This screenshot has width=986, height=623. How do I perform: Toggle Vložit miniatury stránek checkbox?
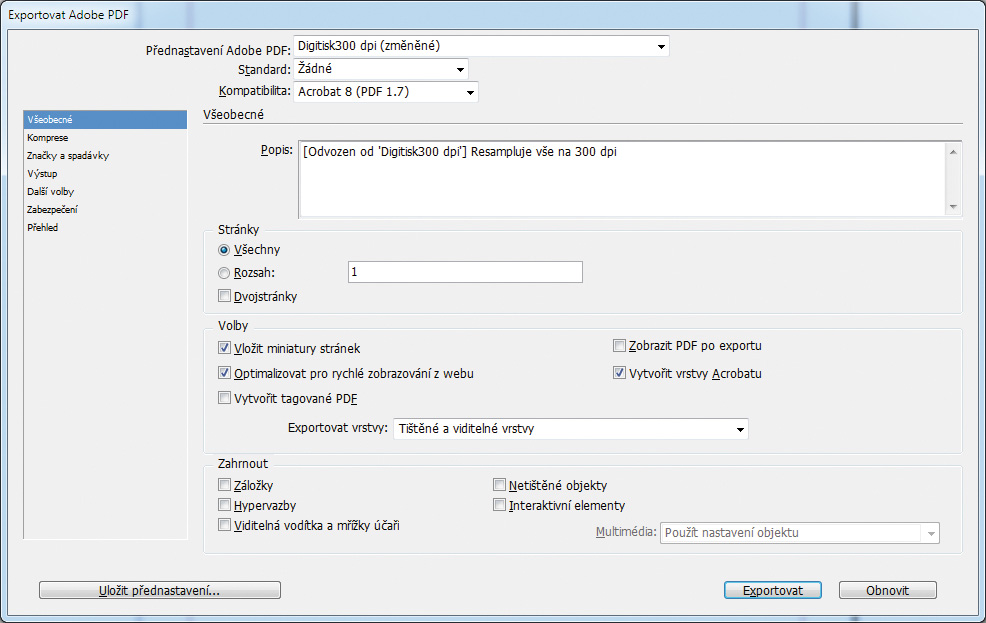224,348
